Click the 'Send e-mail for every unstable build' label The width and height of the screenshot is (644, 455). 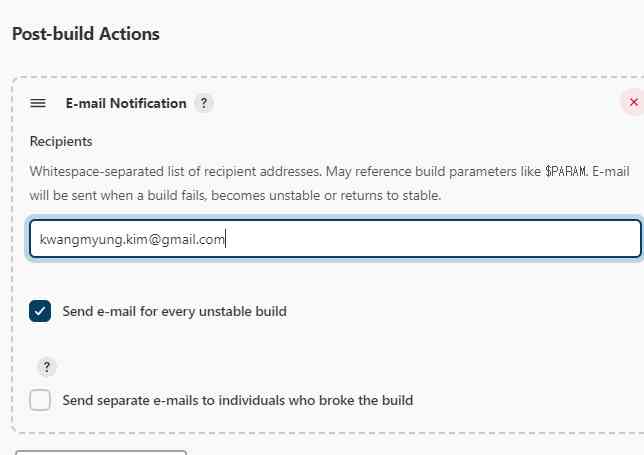174,311
